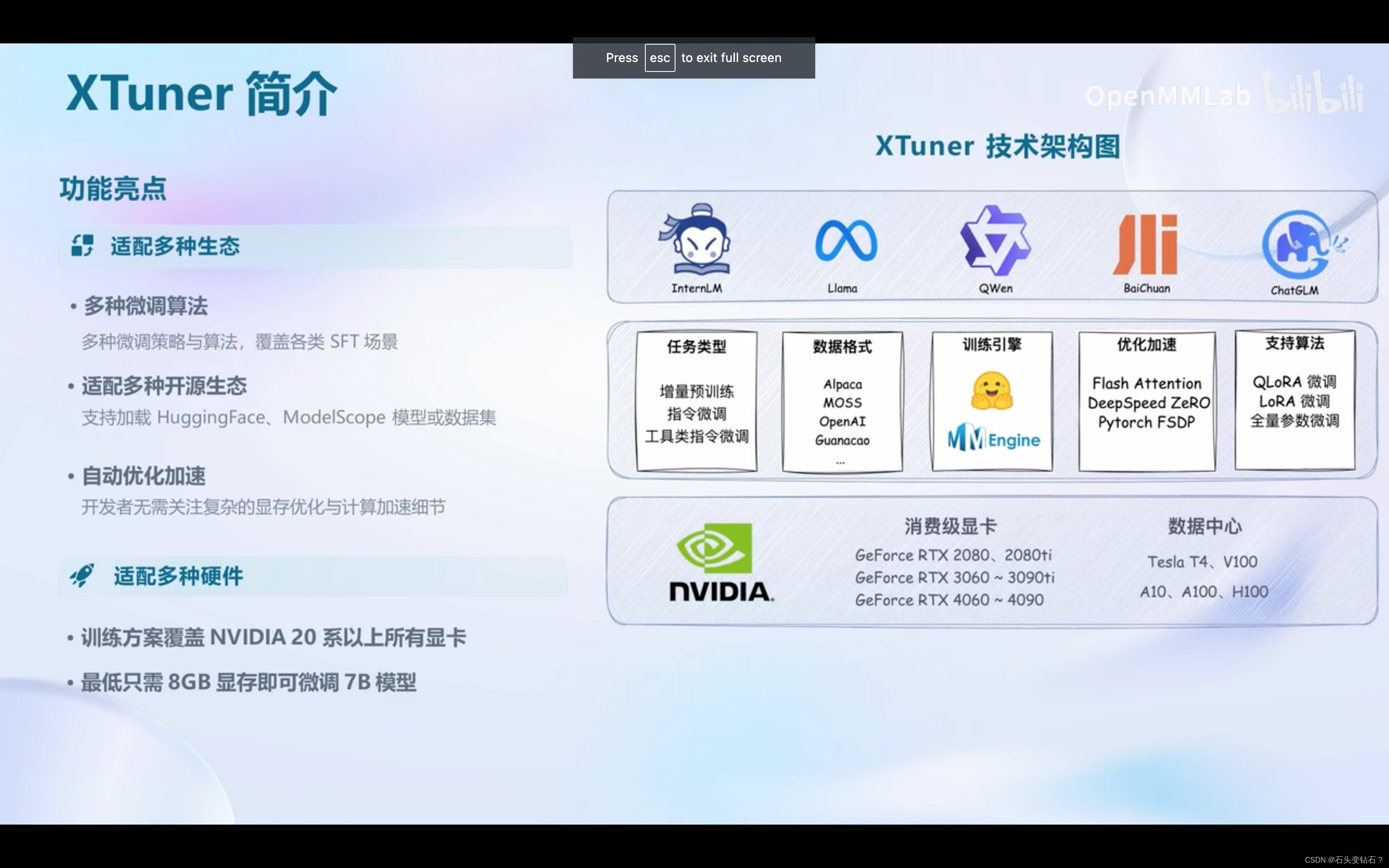
Task: Click the BaiChuan label text
Action: pos(1146,288)
